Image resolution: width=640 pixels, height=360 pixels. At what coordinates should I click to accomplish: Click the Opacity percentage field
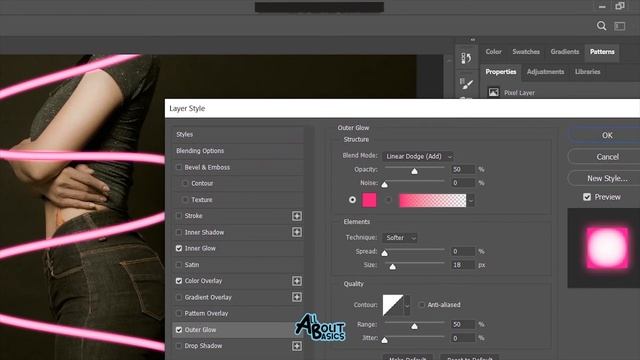click(x=463, y=169)
